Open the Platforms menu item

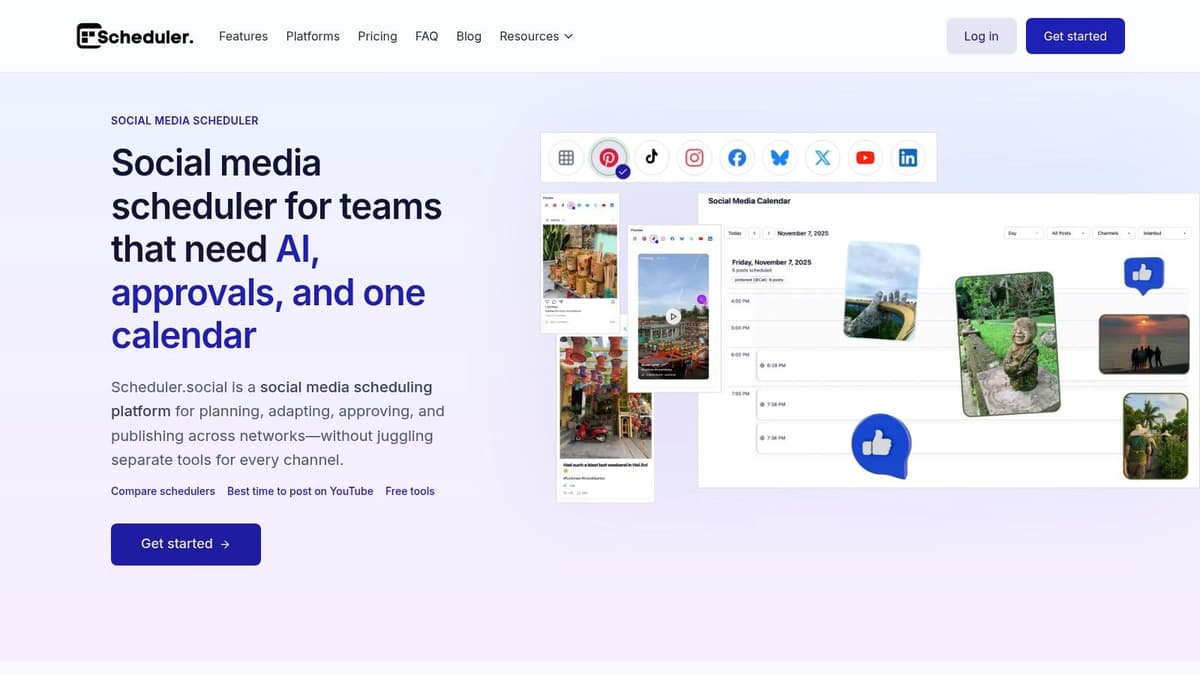point(313,36)
